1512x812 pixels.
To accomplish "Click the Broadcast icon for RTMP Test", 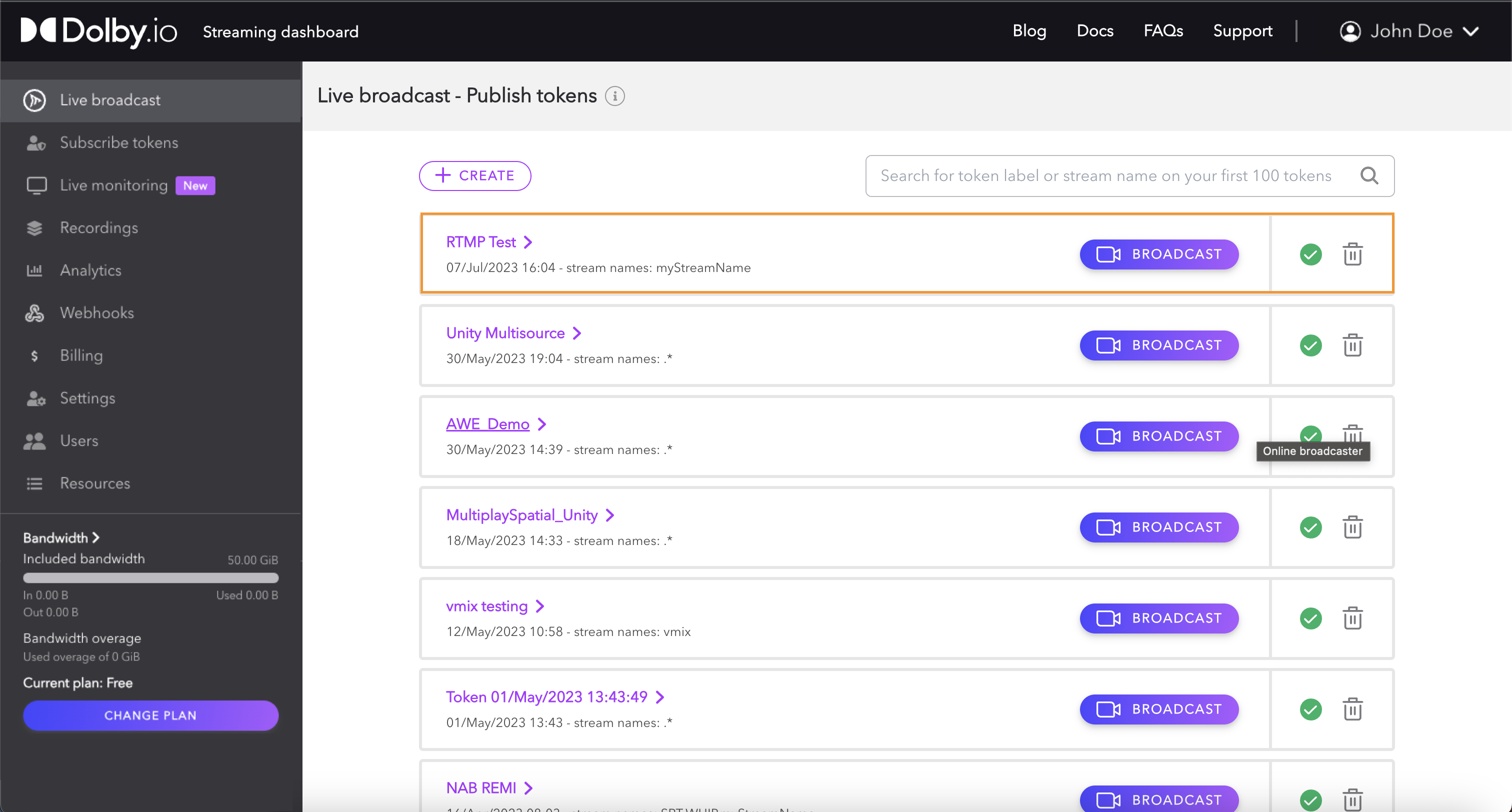I will pos(1159,254).
